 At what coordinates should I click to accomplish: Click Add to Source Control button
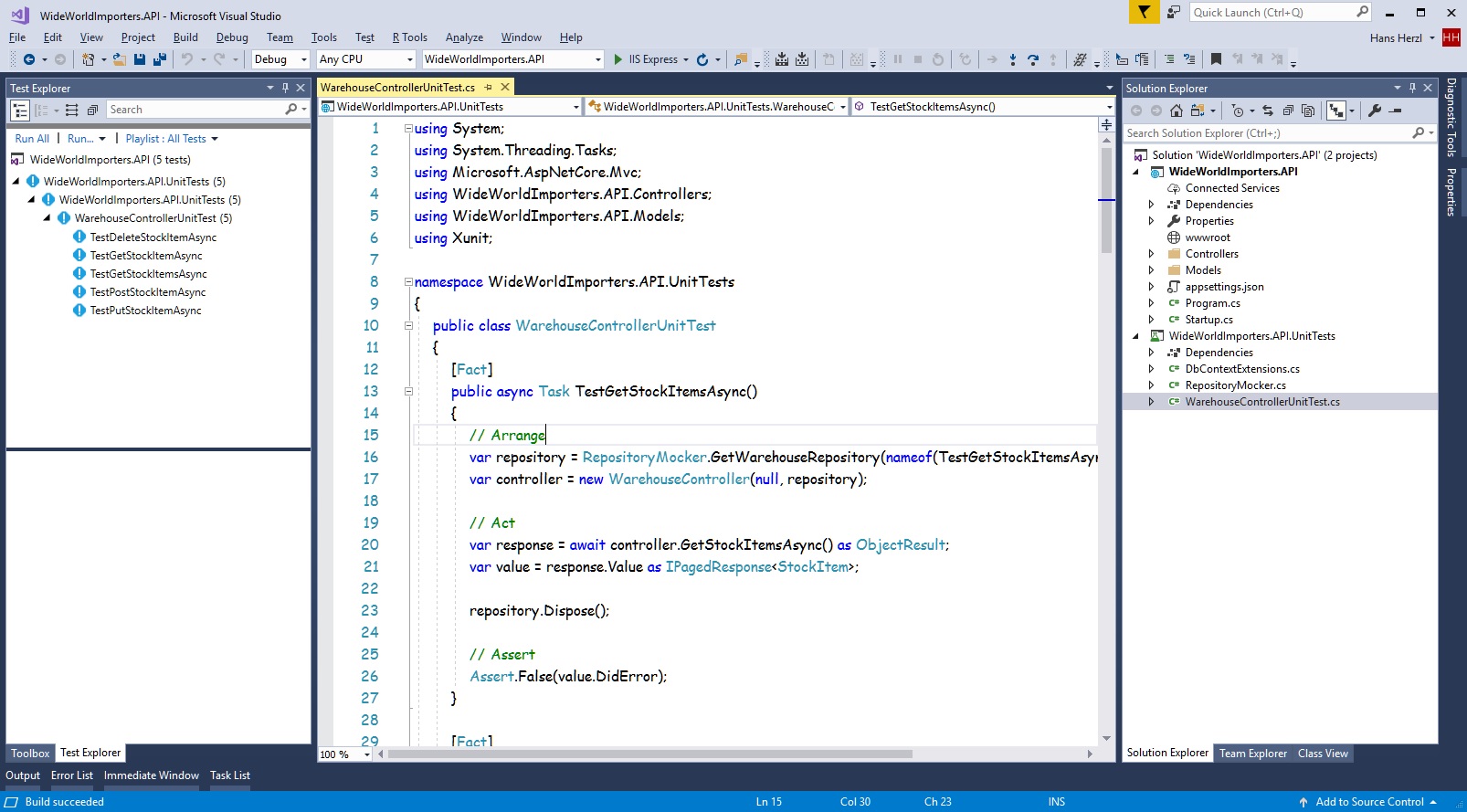tap(1368, 802)
